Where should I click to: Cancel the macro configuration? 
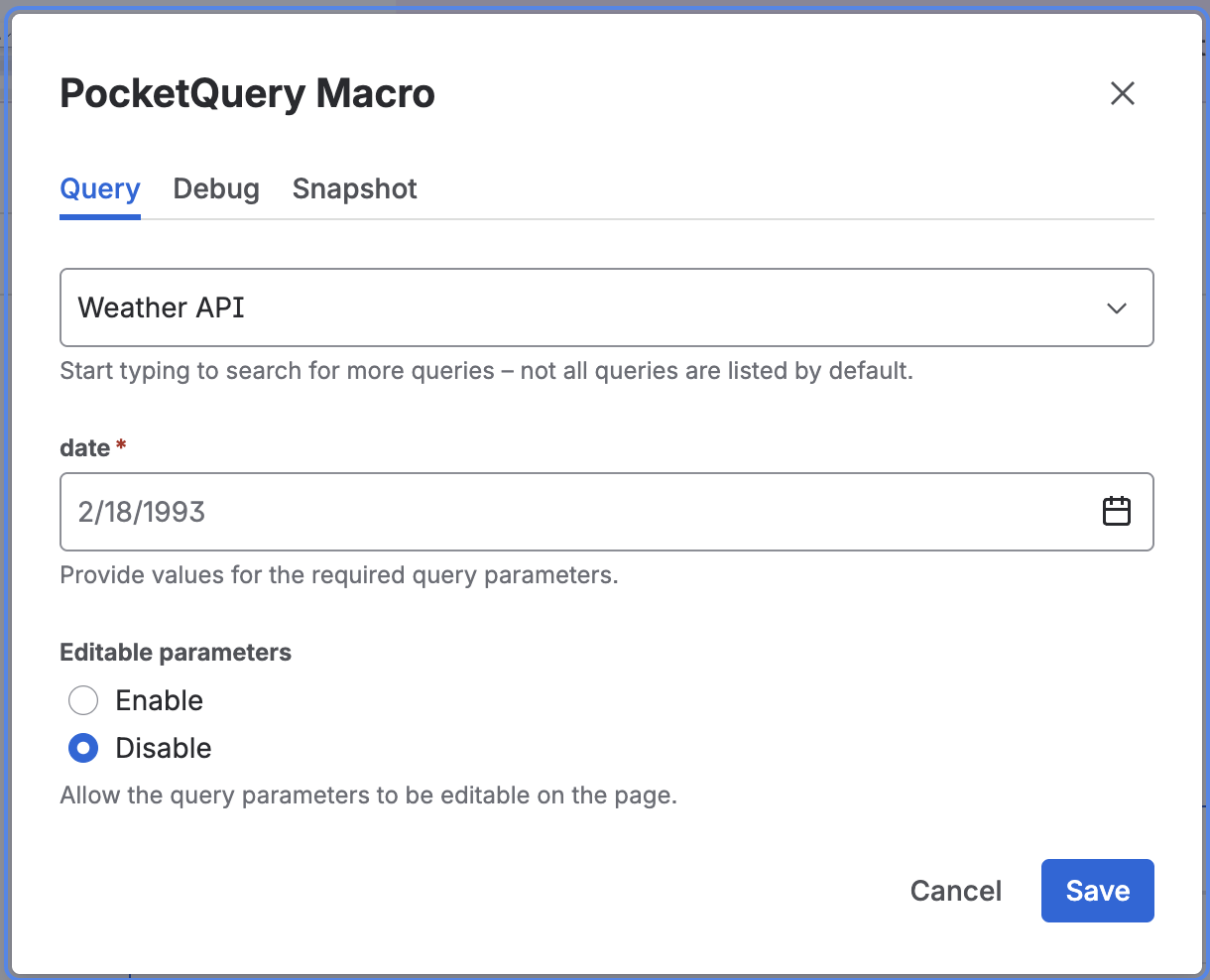[x=956, y=891]
